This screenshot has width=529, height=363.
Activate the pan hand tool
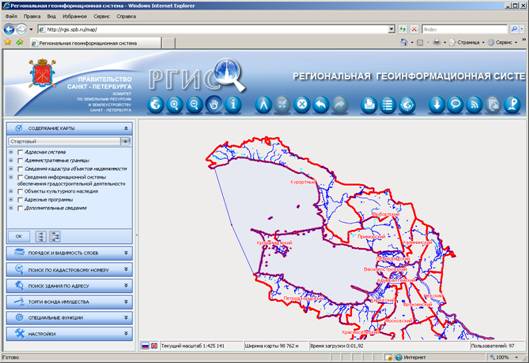[214, 104]
